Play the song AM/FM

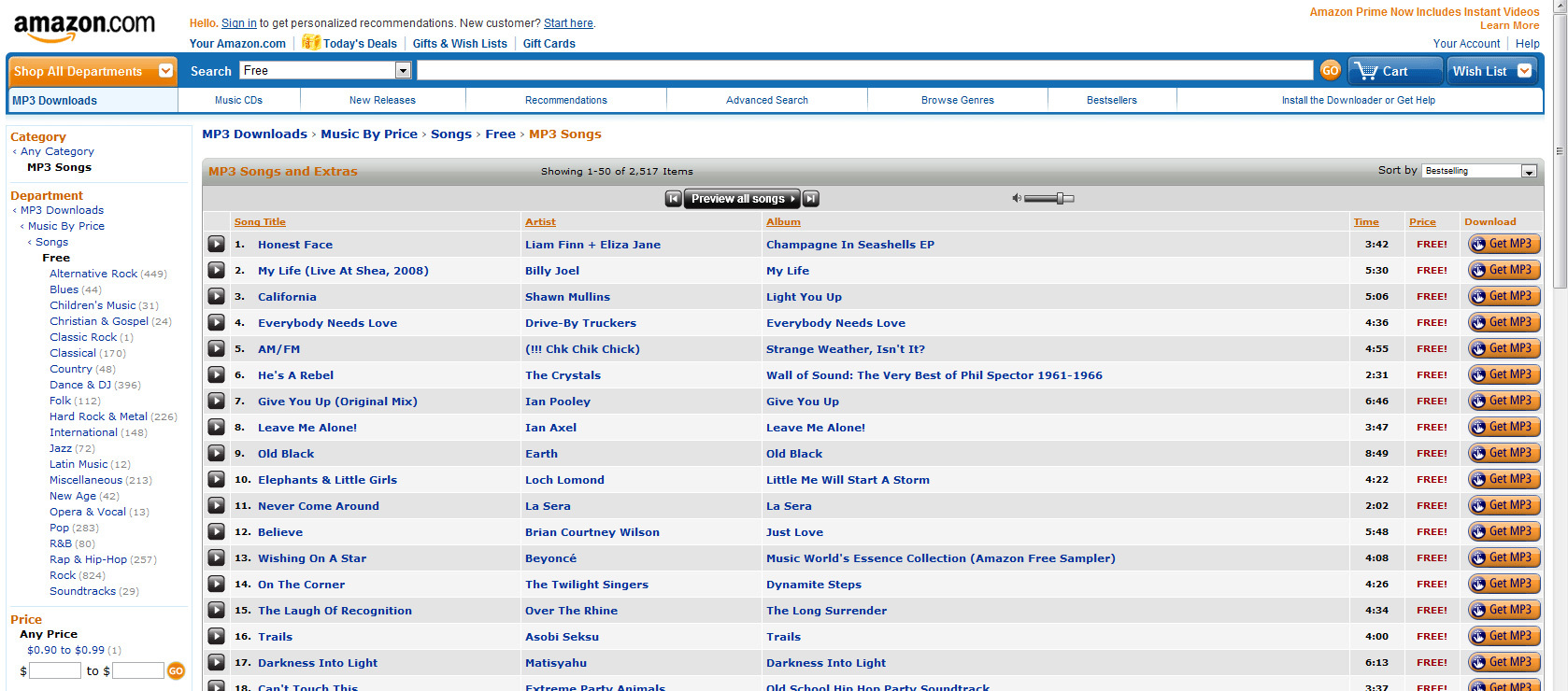(x=216, y=348)
